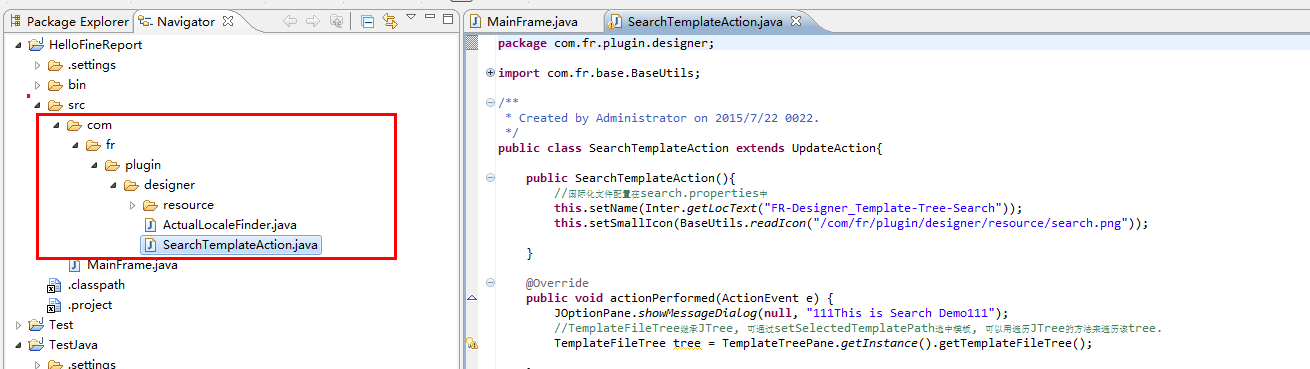The height and width of the screenshot is (369, 1310).
Task: Click the import com.fr.base.BaseUtils line
Action: (599, 73)
